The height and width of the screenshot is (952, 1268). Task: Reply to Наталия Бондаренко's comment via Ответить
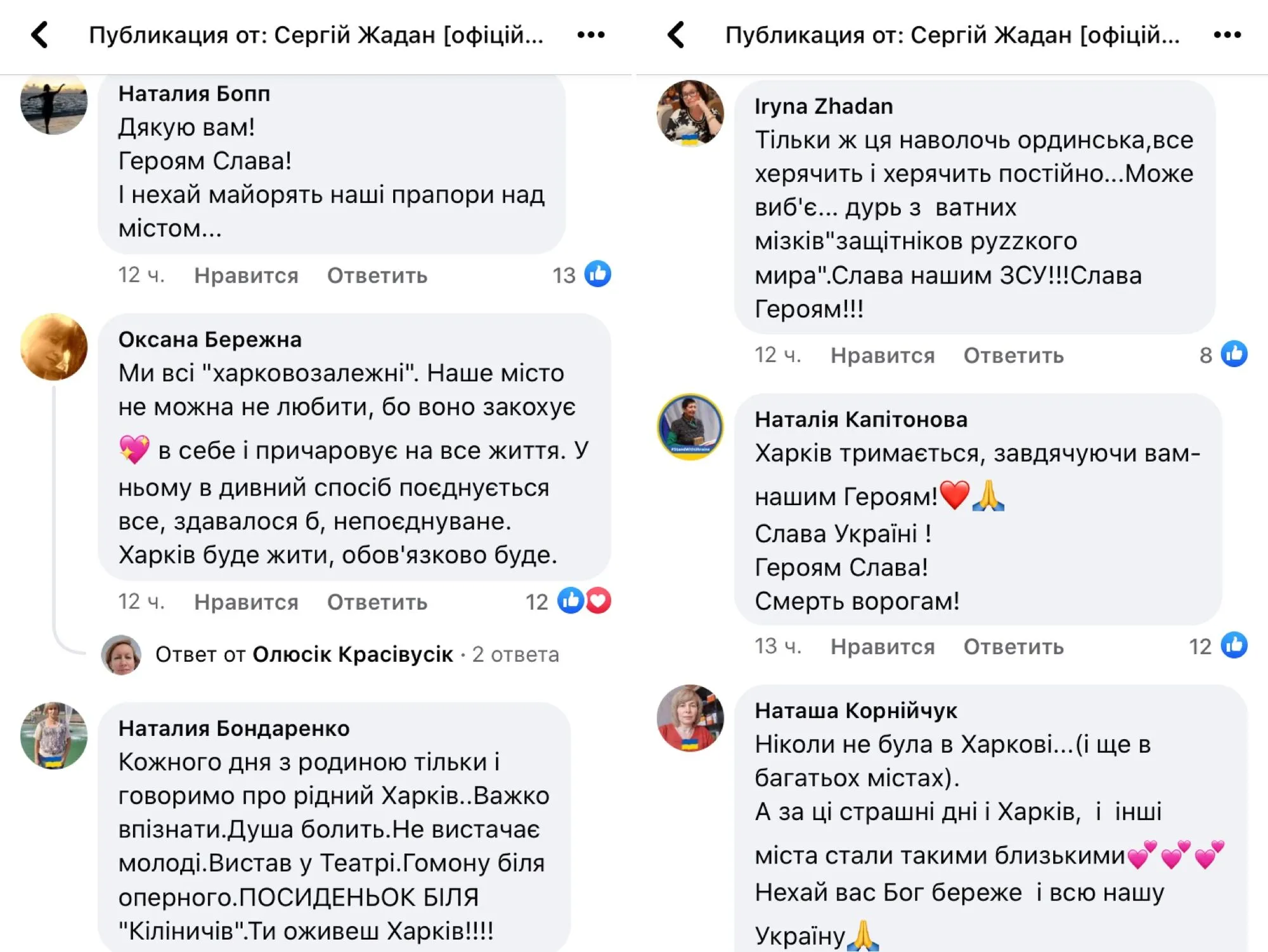pos(377,948)
